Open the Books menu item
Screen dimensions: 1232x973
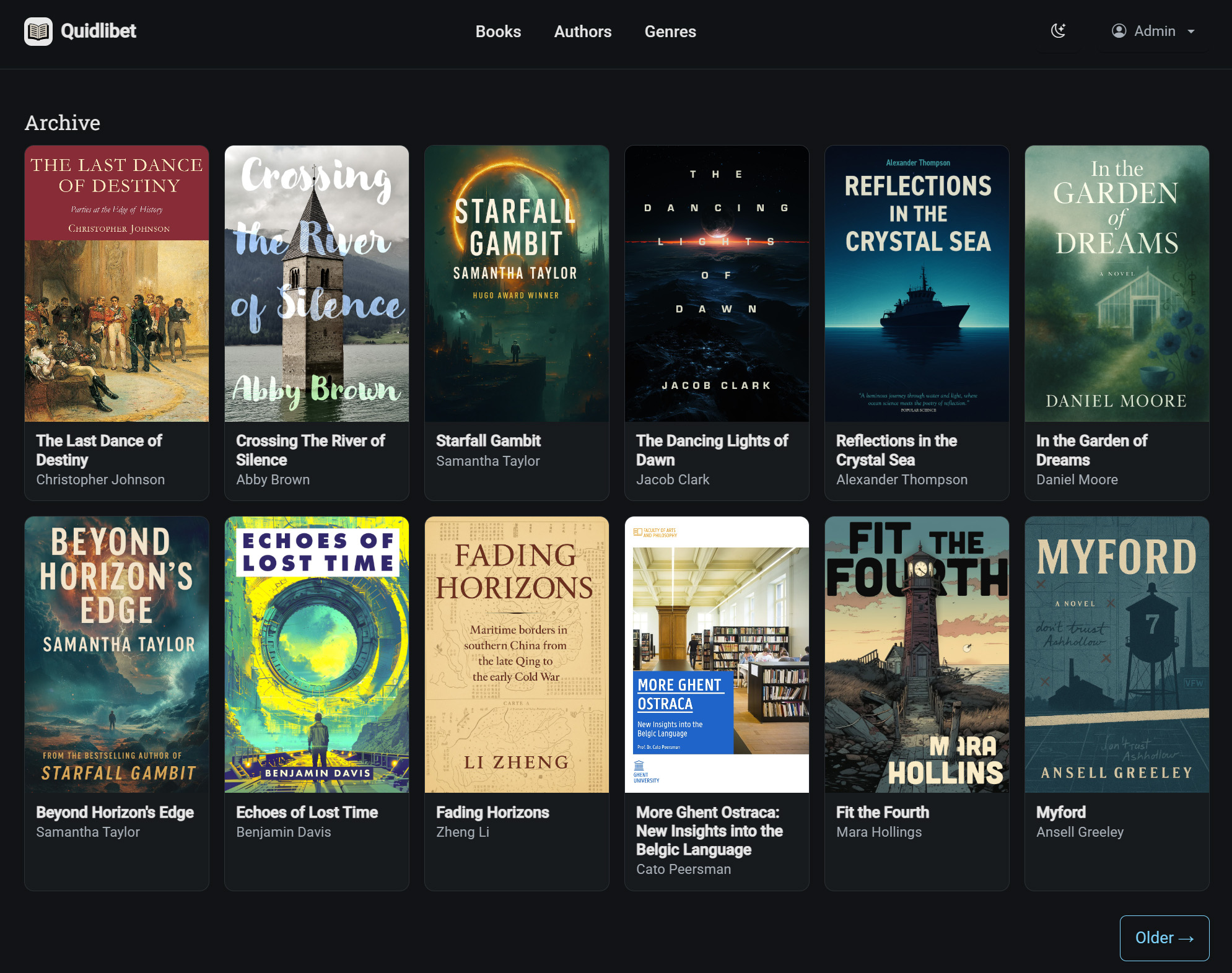click(x=498, y=32)
